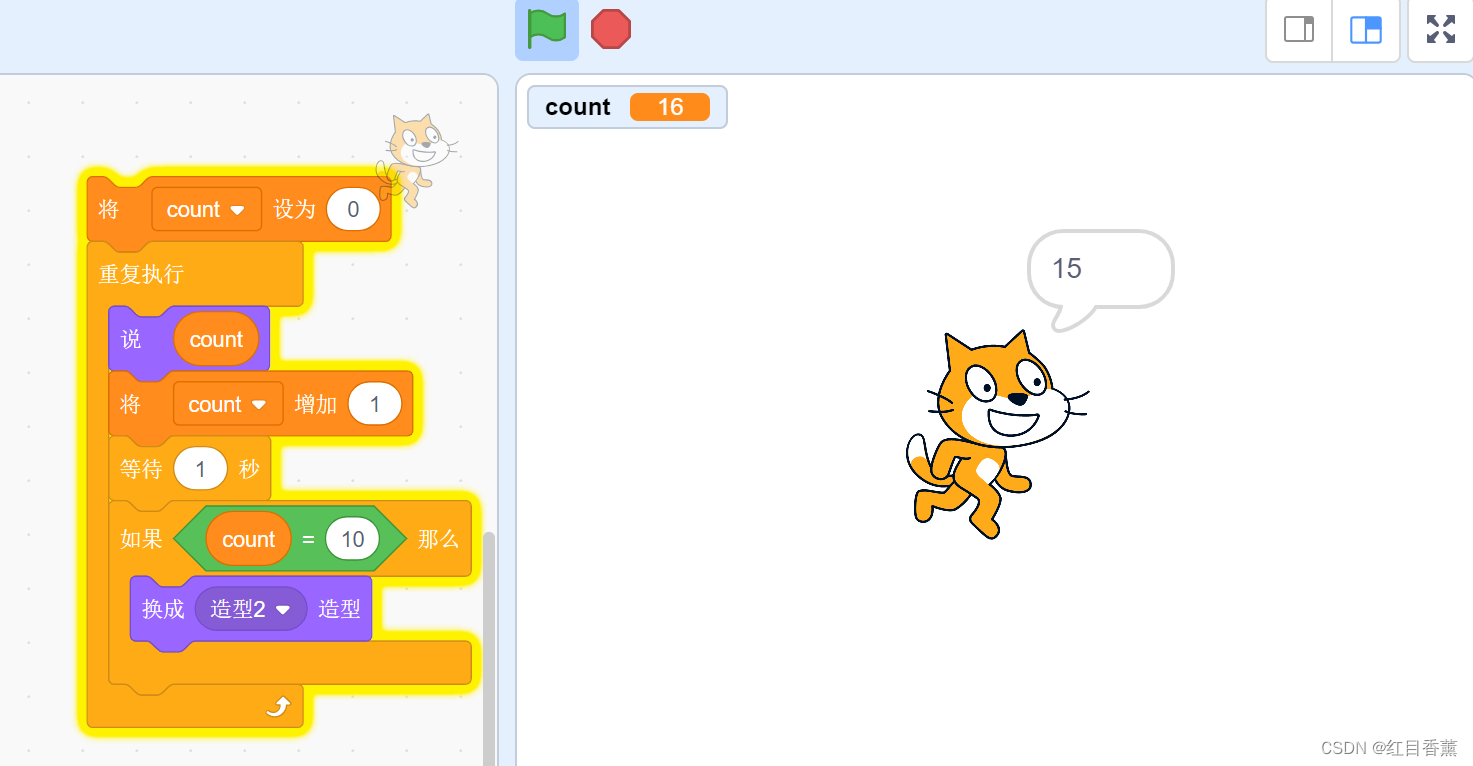Screen dimensions: 1473x766
Task: Click the workspace vertical scrollbar
Action: (489, 650)
